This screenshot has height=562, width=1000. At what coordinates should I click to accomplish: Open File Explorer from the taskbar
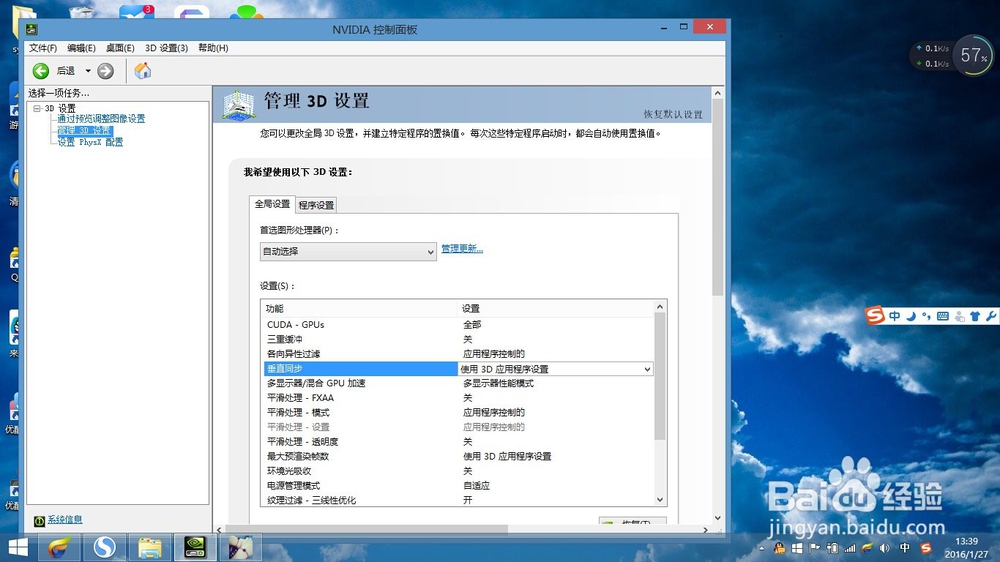click(150, 547)
